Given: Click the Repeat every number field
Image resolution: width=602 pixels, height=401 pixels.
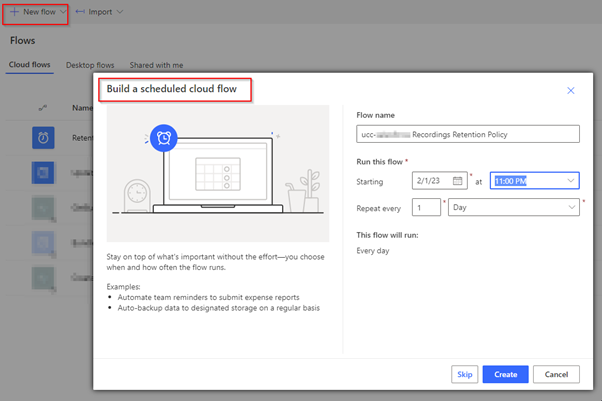Looking at the screenshot, I should [x=427, y=207].
